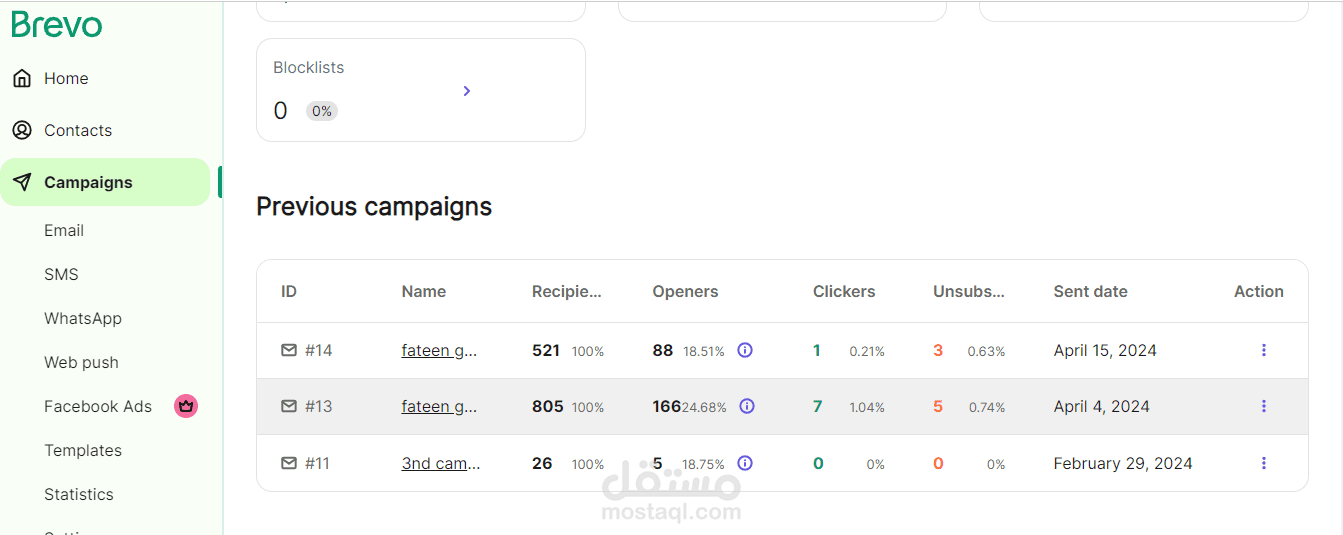Click the Sent date column header
The image size is (1343, 535).
pos(1090,292)
